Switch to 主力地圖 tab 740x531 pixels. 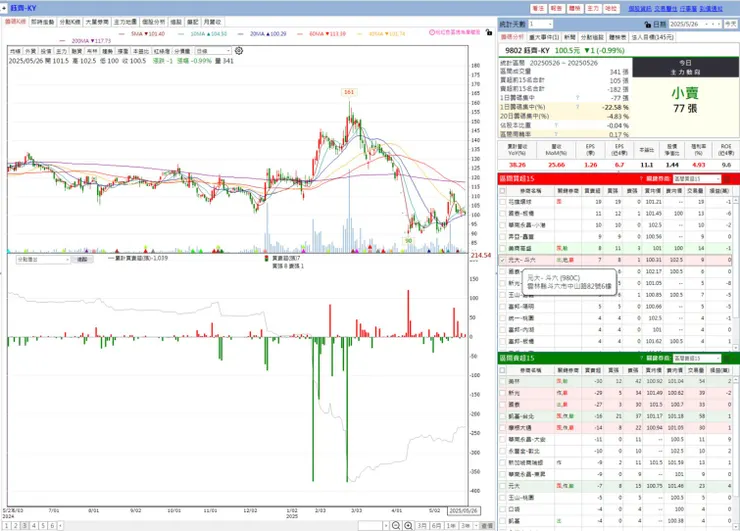[x=125, y=22]
